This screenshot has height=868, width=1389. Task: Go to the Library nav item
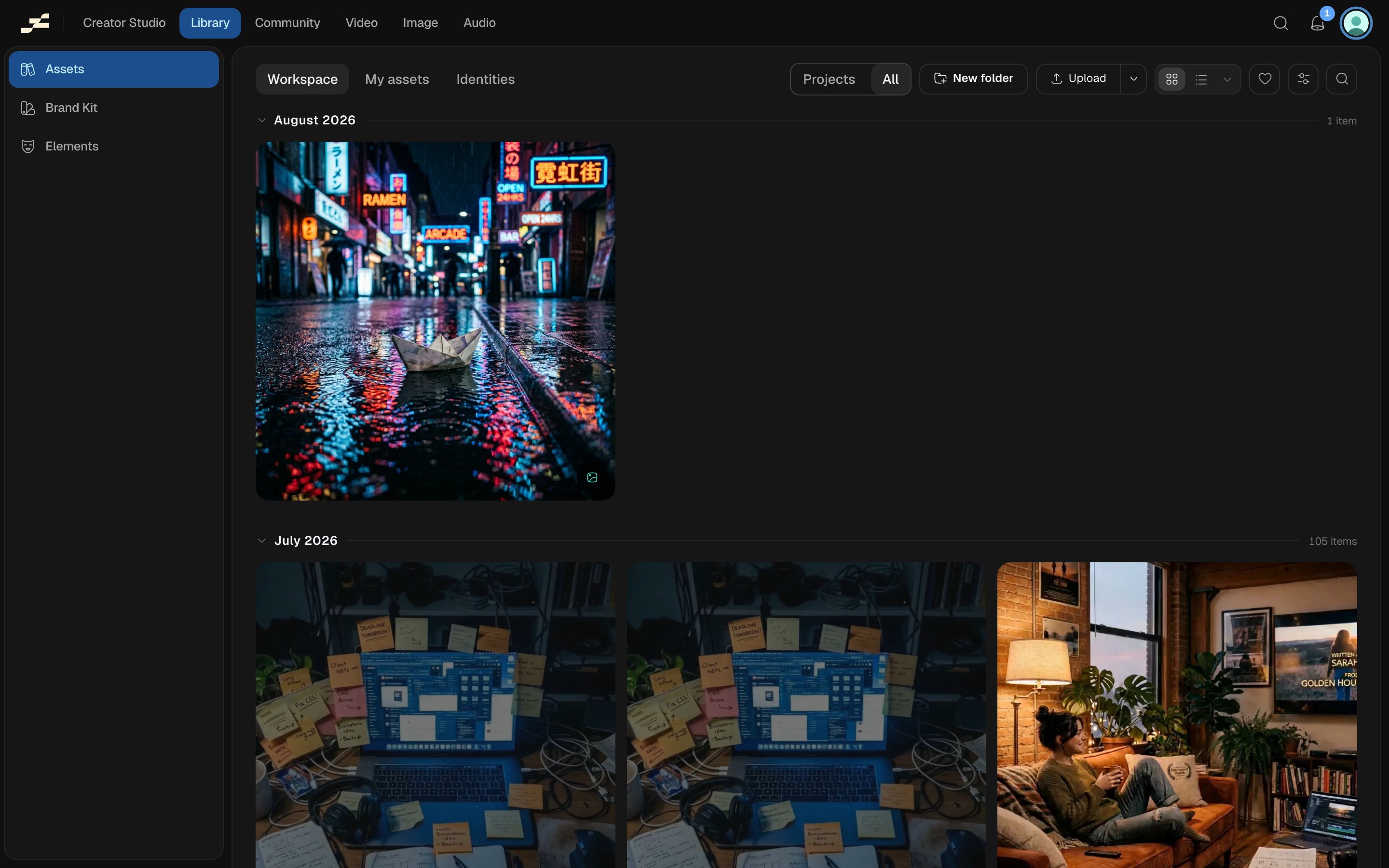pyautogui.click(x=210, y=23)
